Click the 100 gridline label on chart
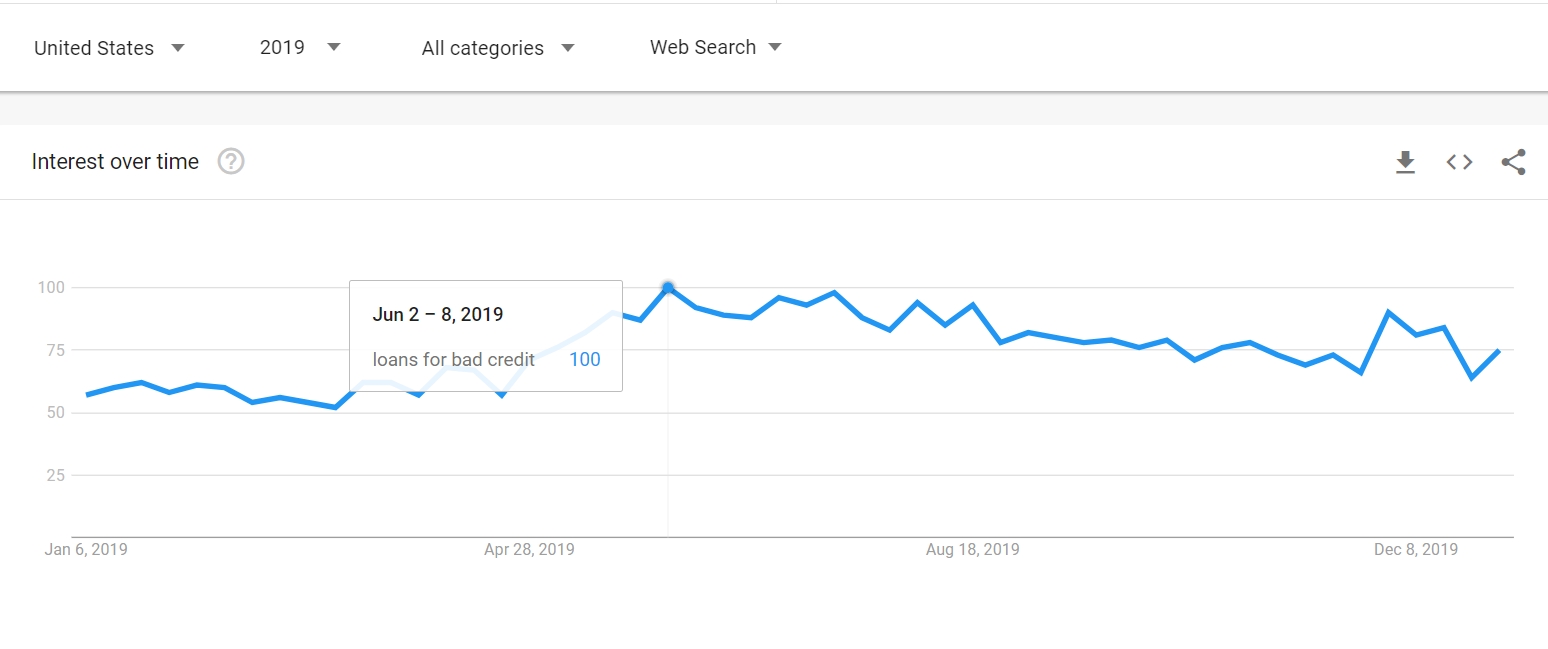Screen dimensions: 1548x649 pyautogui.click(x=49, y=287)
